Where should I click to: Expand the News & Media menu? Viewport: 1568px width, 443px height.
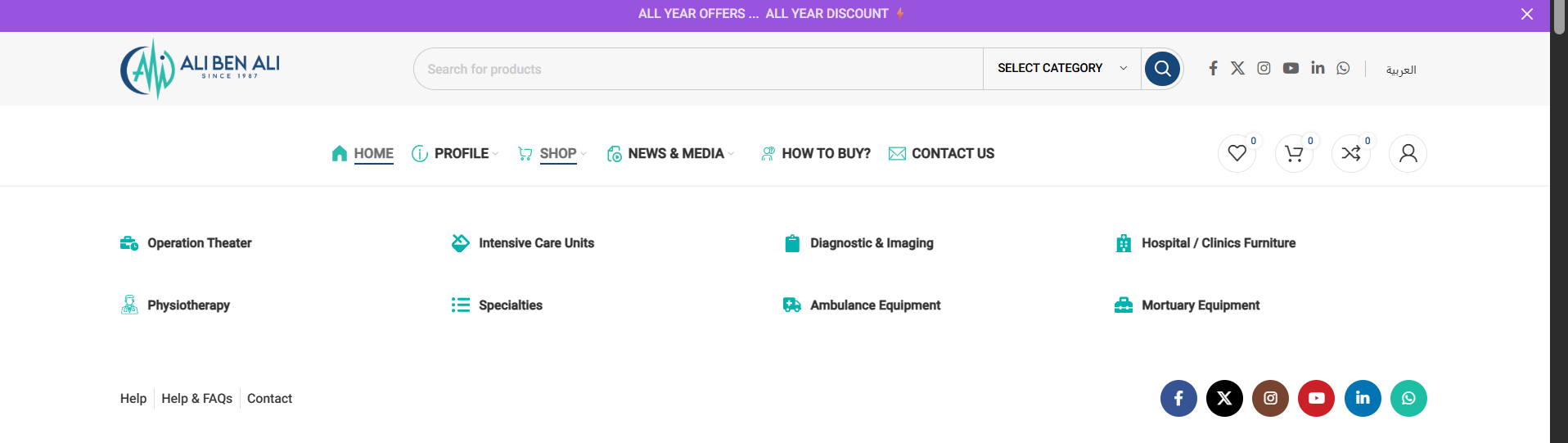(x=675, y=153)
